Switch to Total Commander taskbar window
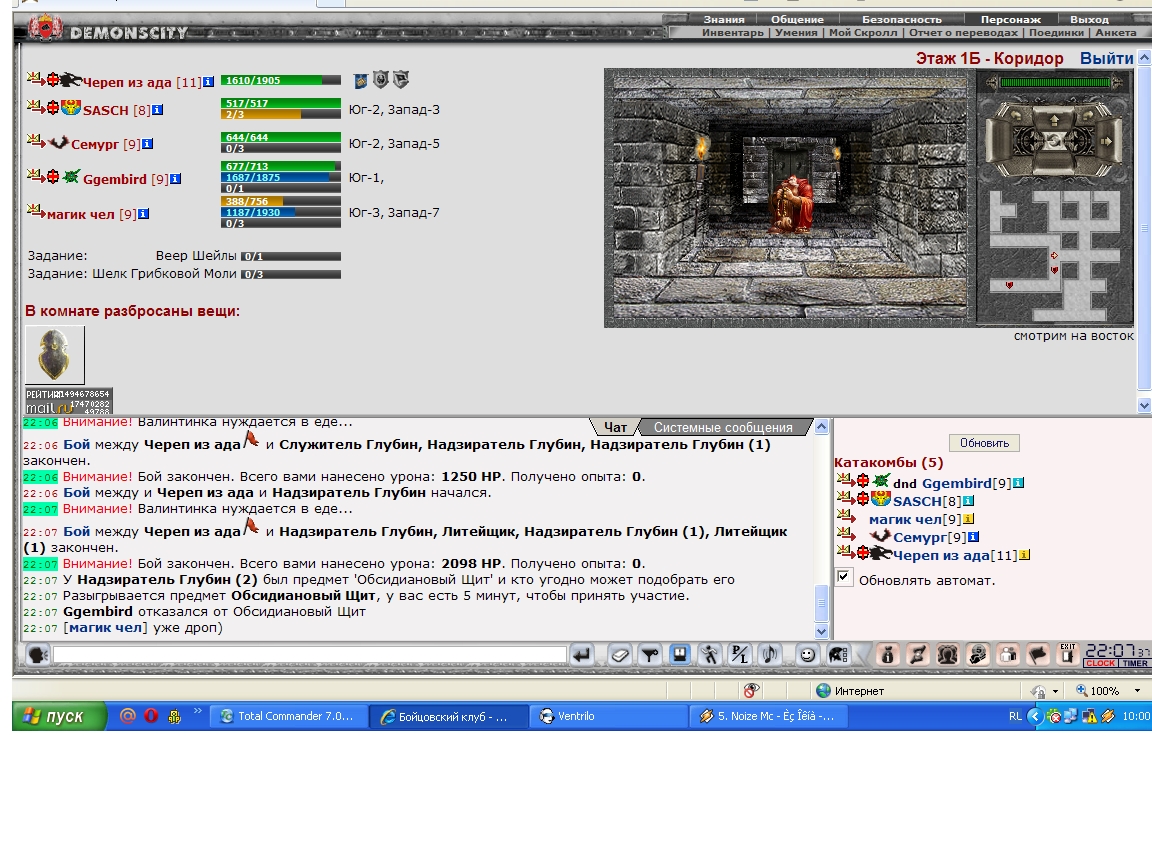The width and height of the screenshot is (1152, 864). coord(287,716)
